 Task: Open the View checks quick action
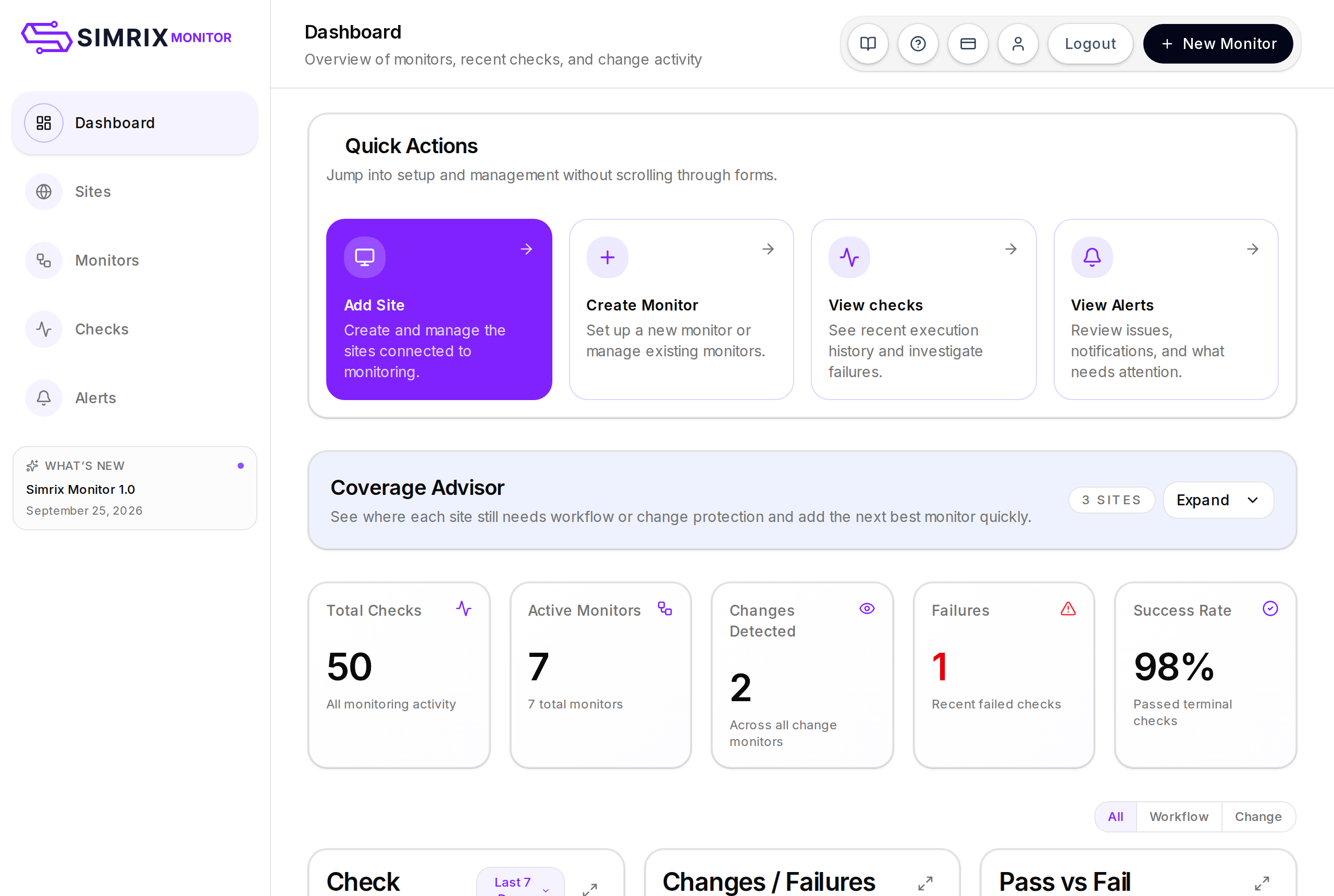(x=923, y=309)
